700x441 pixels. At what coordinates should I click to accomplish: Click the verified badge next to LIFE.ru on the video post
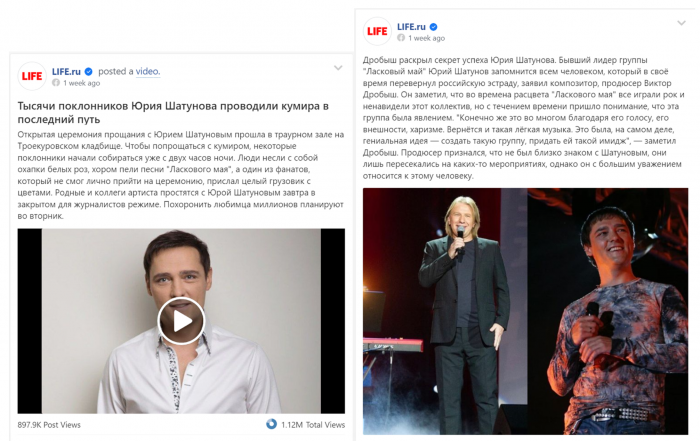pos(88,71)
